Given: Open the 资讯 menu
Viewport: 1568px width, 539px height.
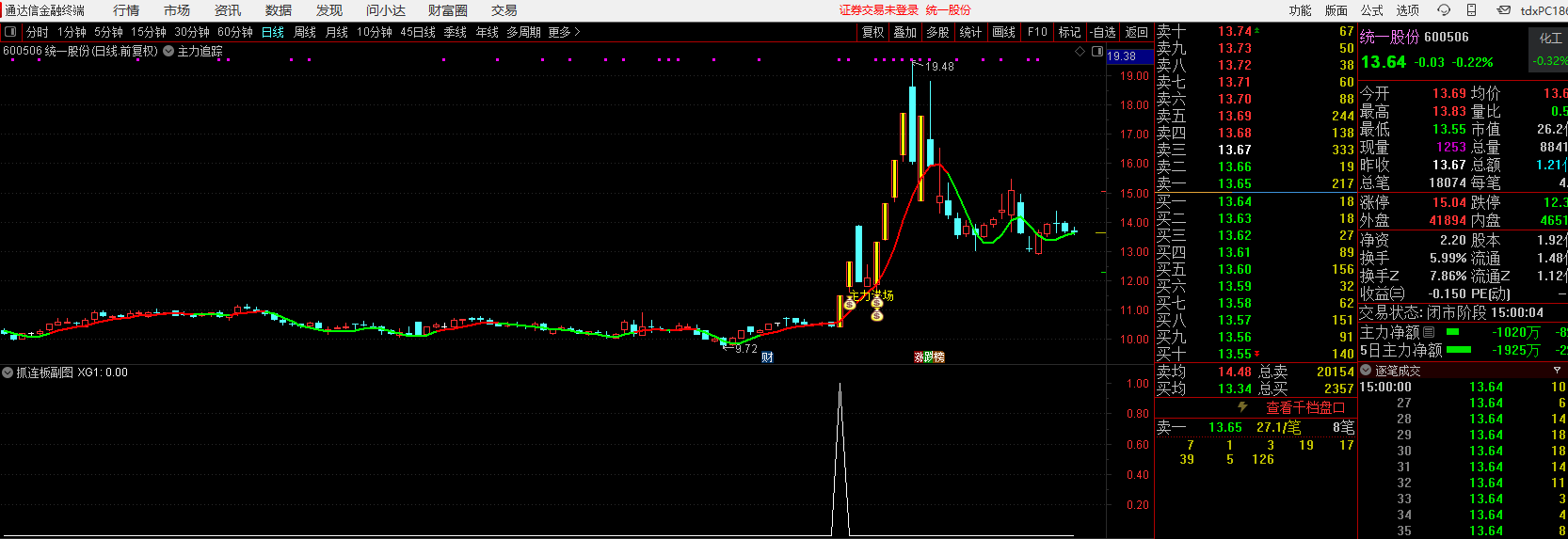Looking at the screenshot, I should pos(228,10).
